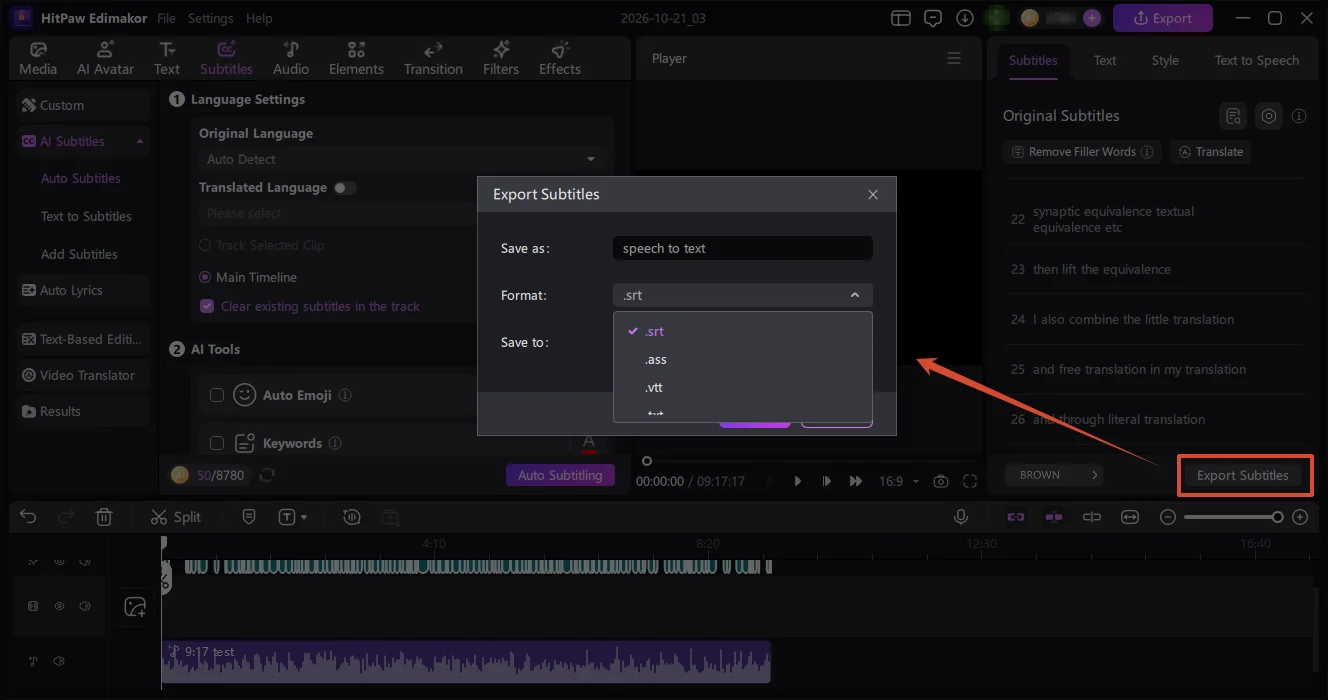Open the Transition tab
The height and width of the screenshot is (700, 1328).
(x=433, y=59)
